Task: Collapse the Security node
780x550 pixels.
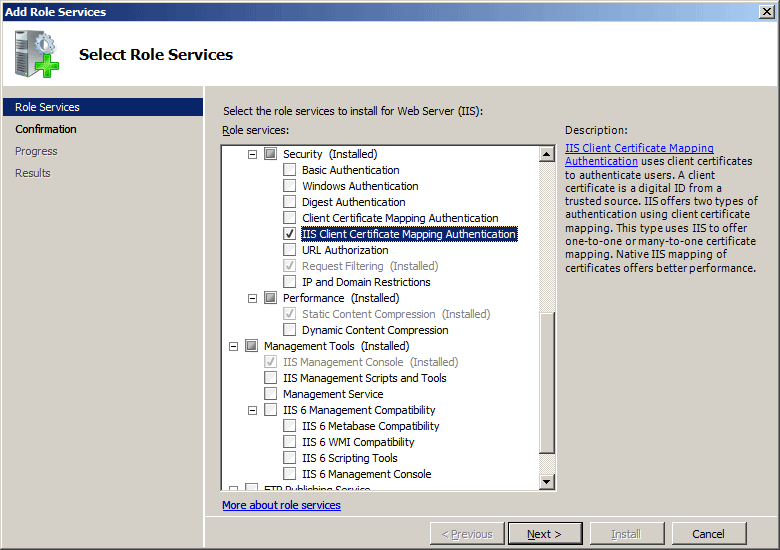Action: pyautogui.click(x=253, y=154)
